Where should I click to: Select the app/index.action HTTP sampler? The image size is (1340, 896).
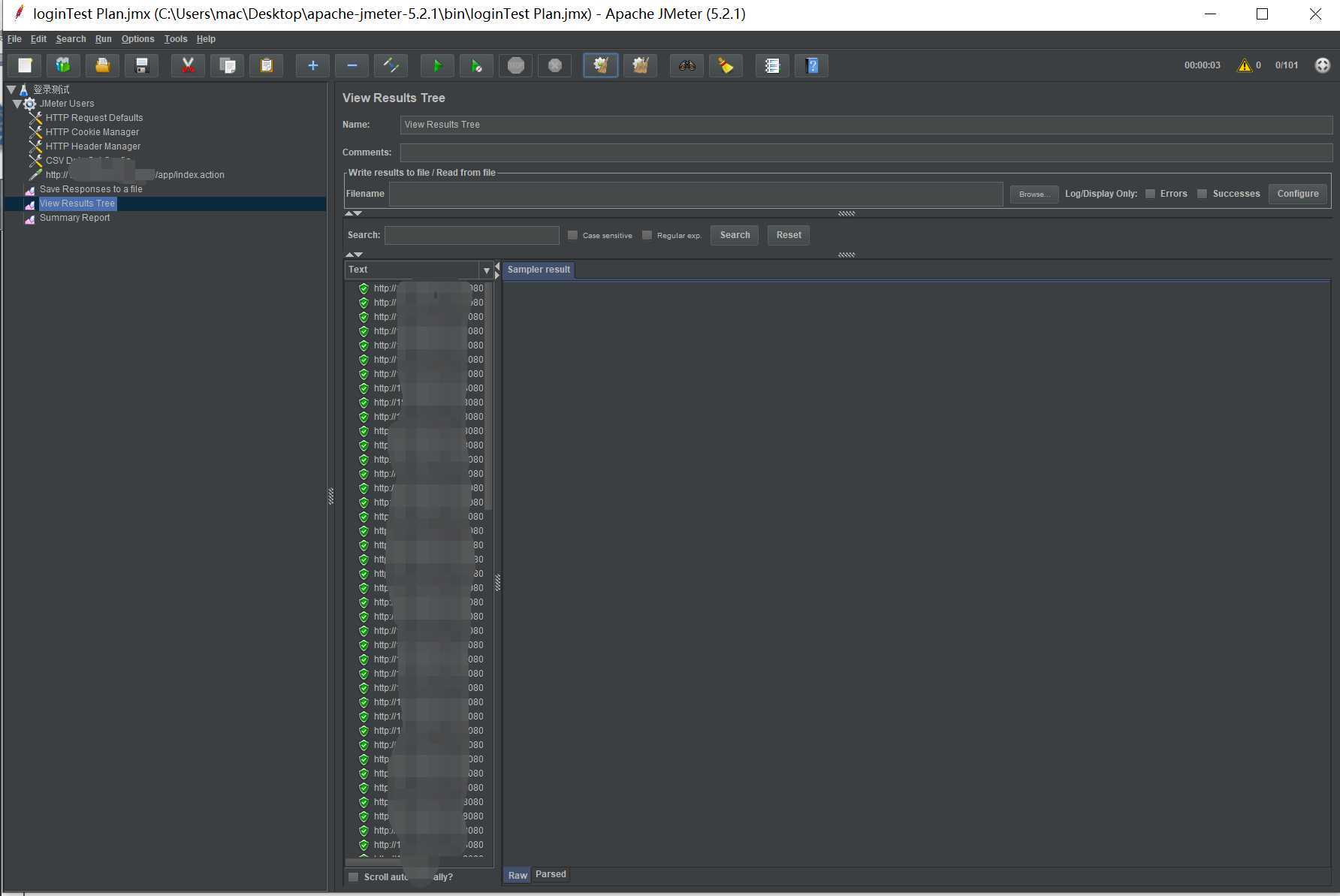[x=135, y=175]
